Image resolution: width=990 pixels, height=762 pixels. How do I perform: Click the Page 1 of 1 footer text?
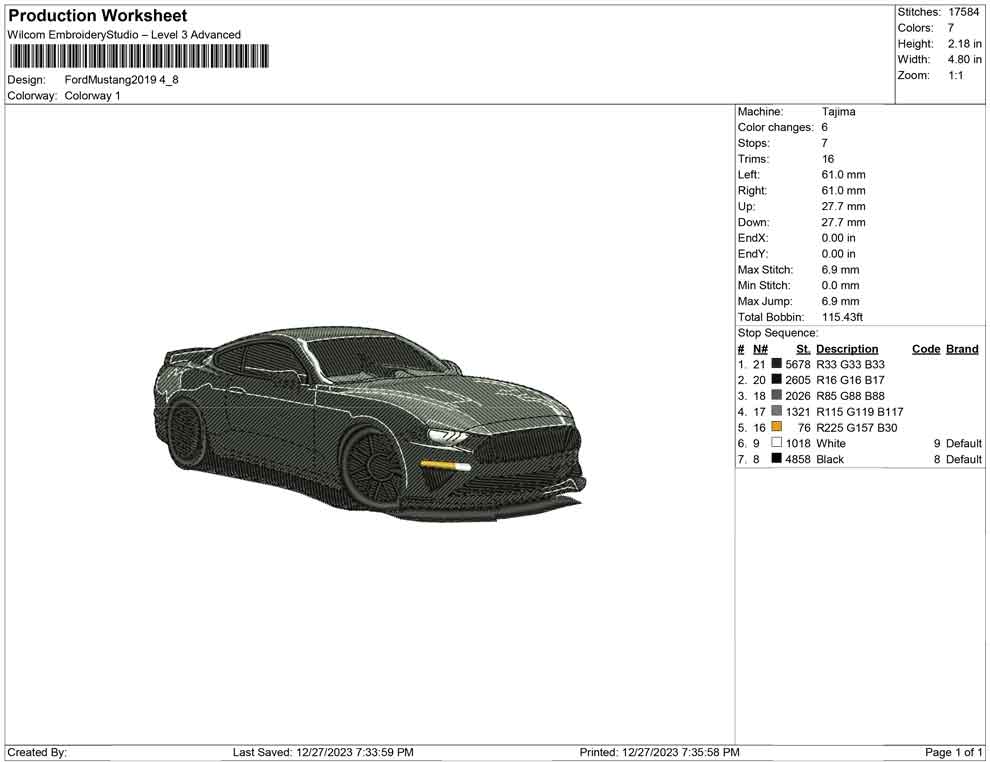(954, 752)
